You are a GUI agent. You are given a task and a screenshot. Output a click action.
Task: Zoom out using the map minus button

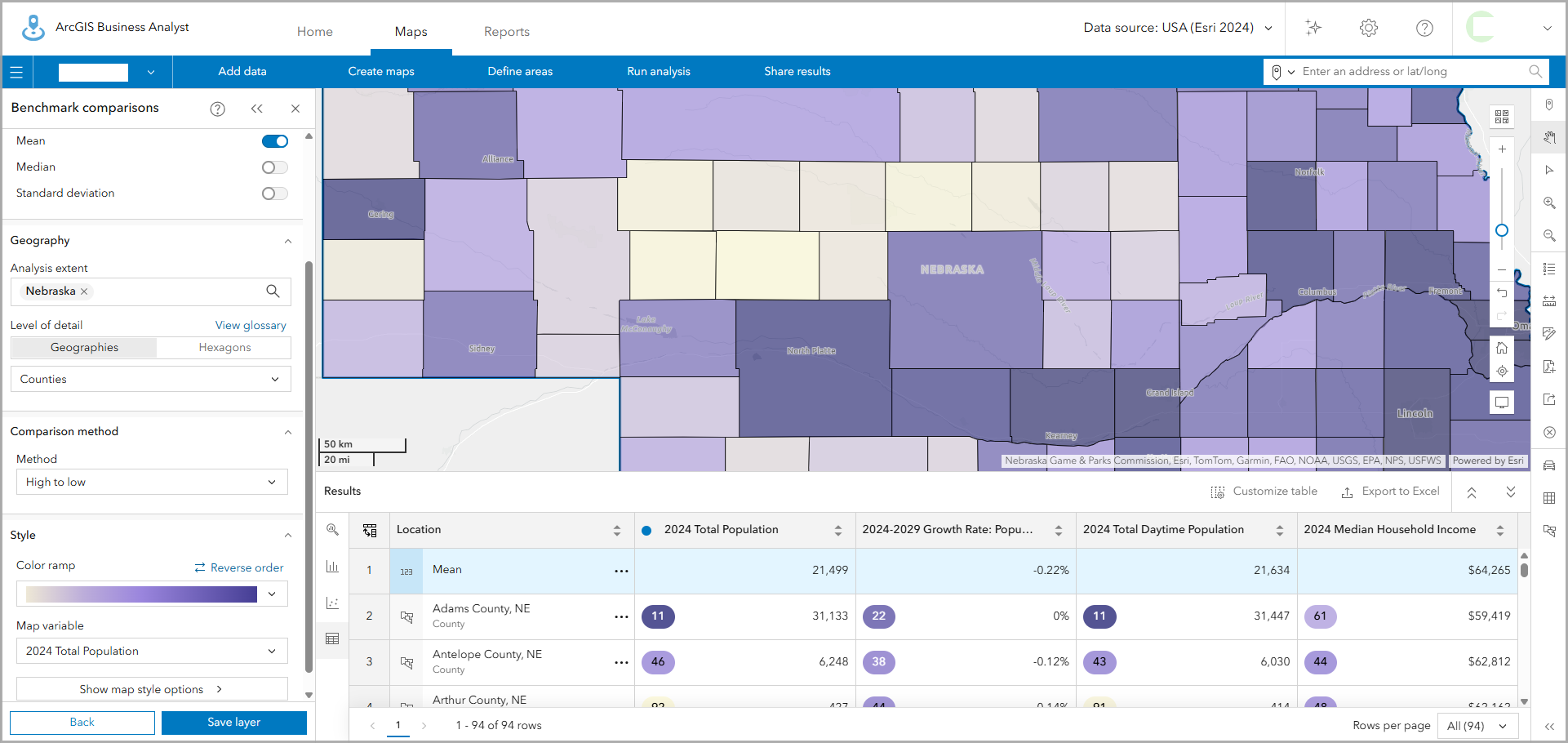1502,269
